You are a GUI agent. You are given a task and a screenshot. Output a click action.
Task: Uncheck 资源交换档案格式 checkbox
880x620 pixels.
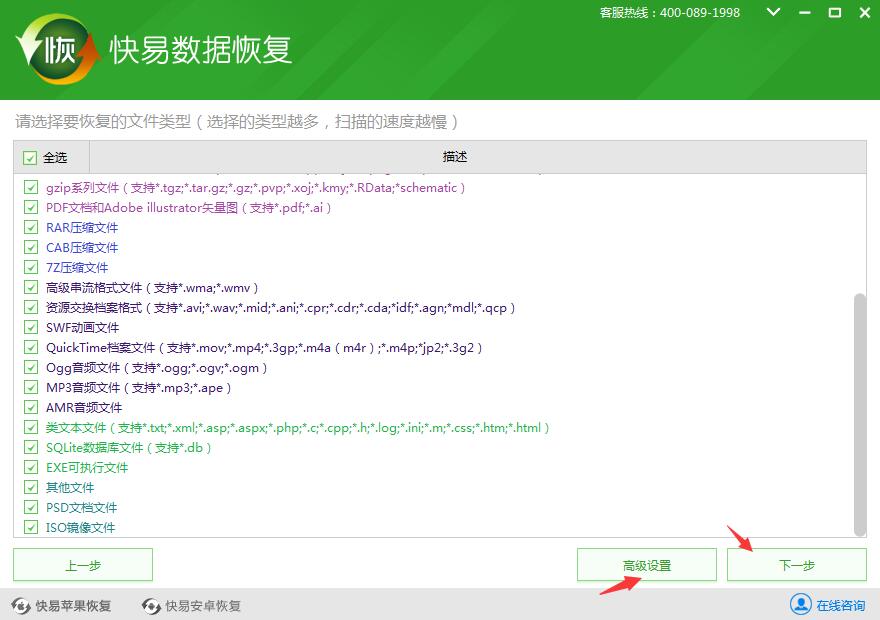coord(31,307)
